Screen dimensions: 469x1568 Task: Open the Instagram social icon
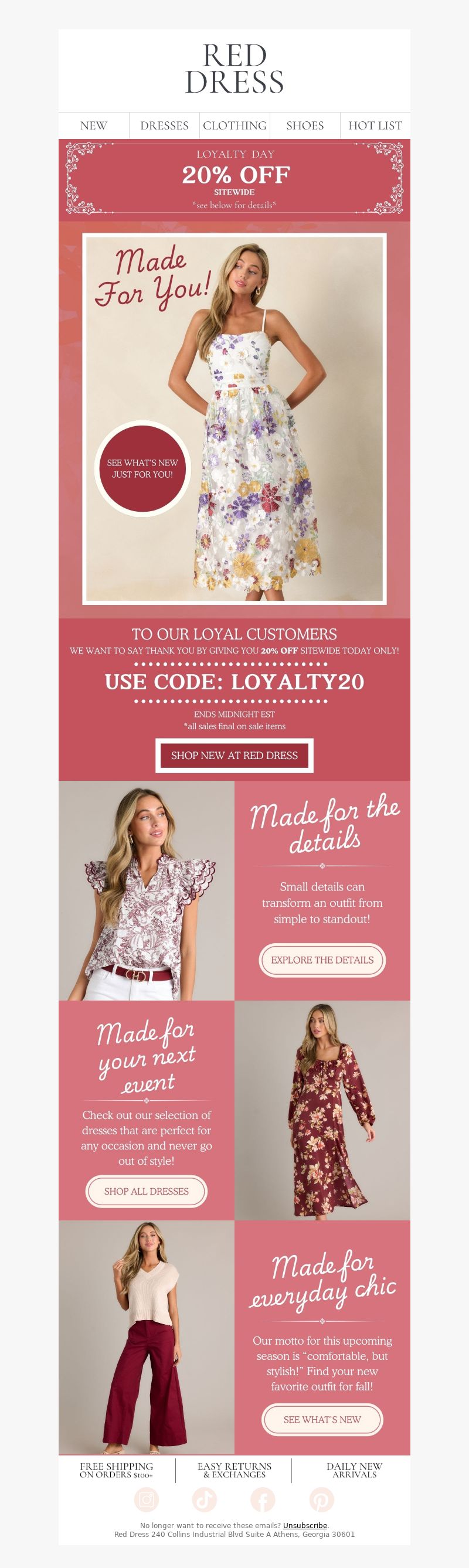click(146, 1499)
